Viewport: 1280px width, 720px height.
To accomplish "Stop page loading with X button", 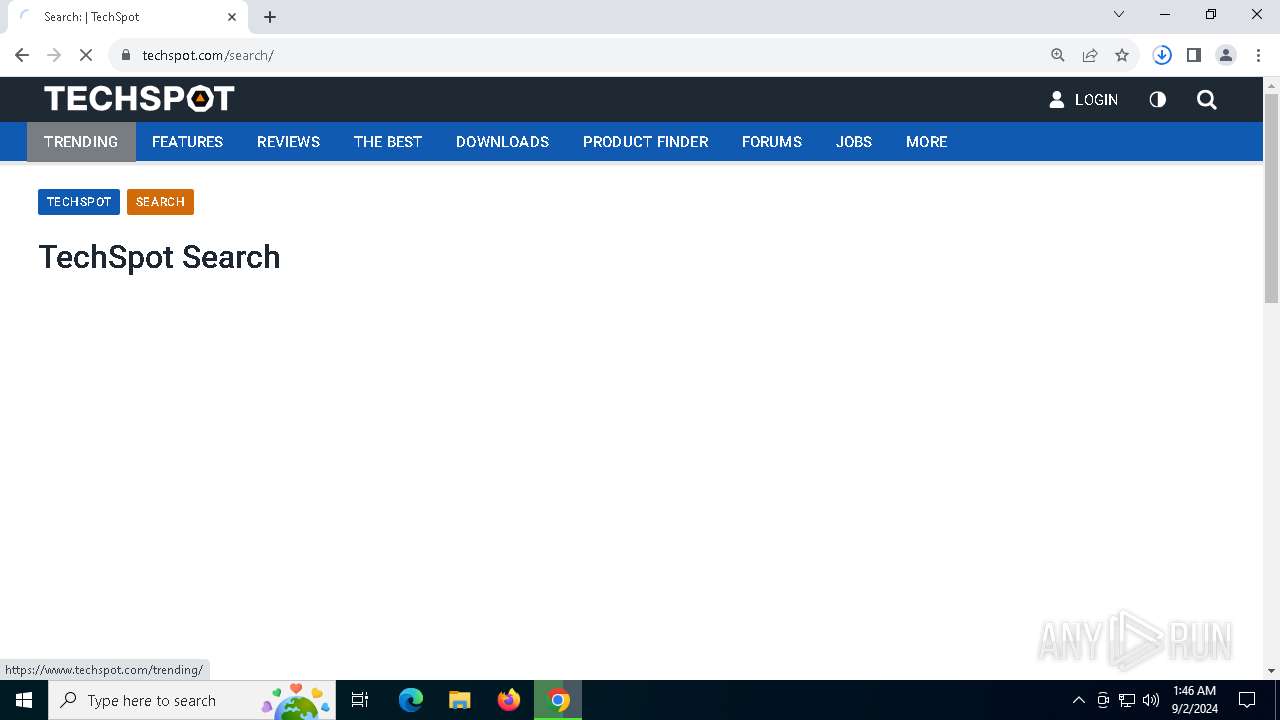I will [86, 55].
